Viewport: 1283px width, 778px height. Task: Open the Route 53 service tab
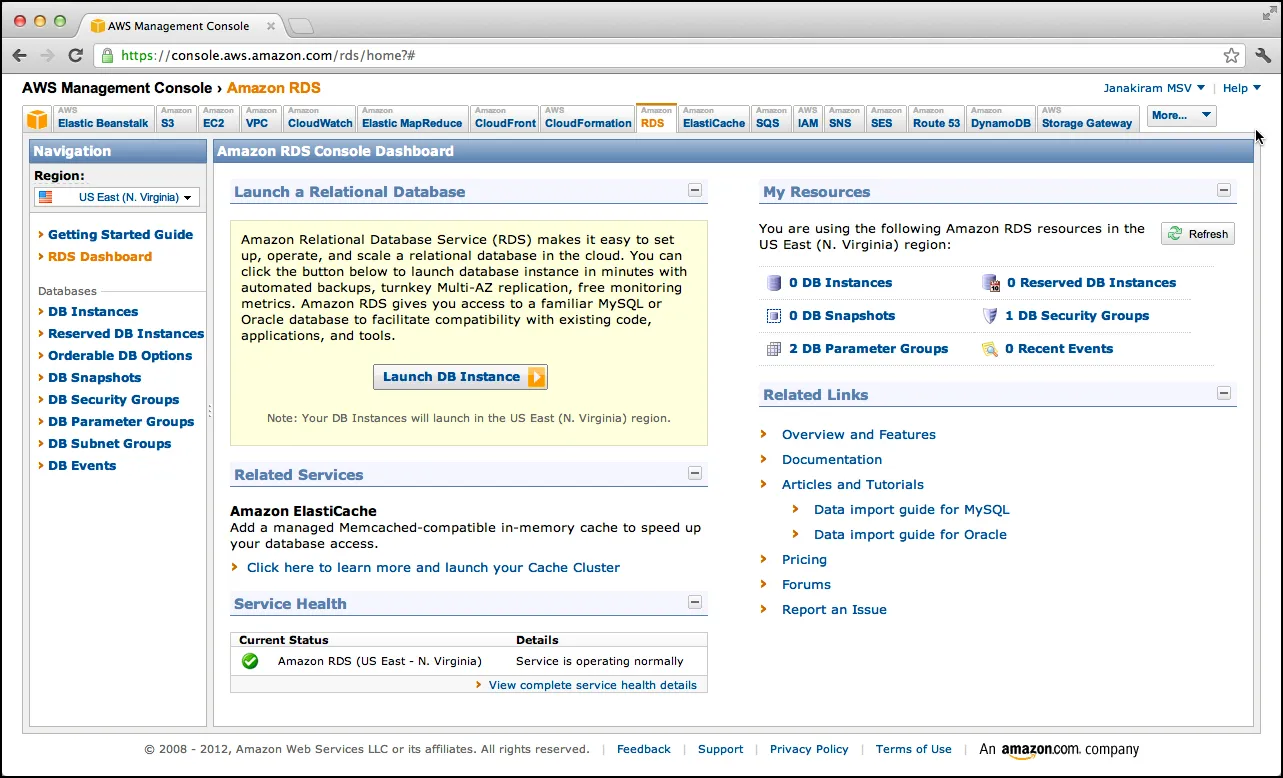tap(937, 119)
